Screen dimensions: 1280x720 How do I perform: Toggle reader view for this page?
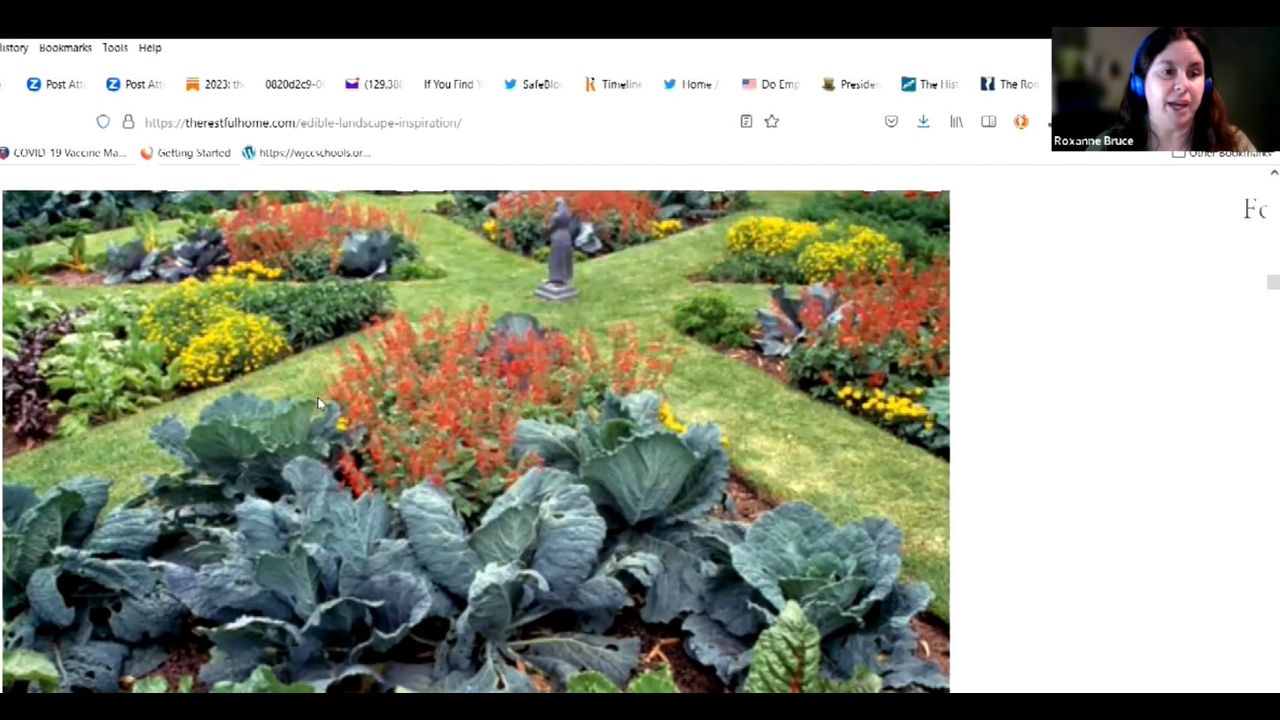click(x=746, y=122)
